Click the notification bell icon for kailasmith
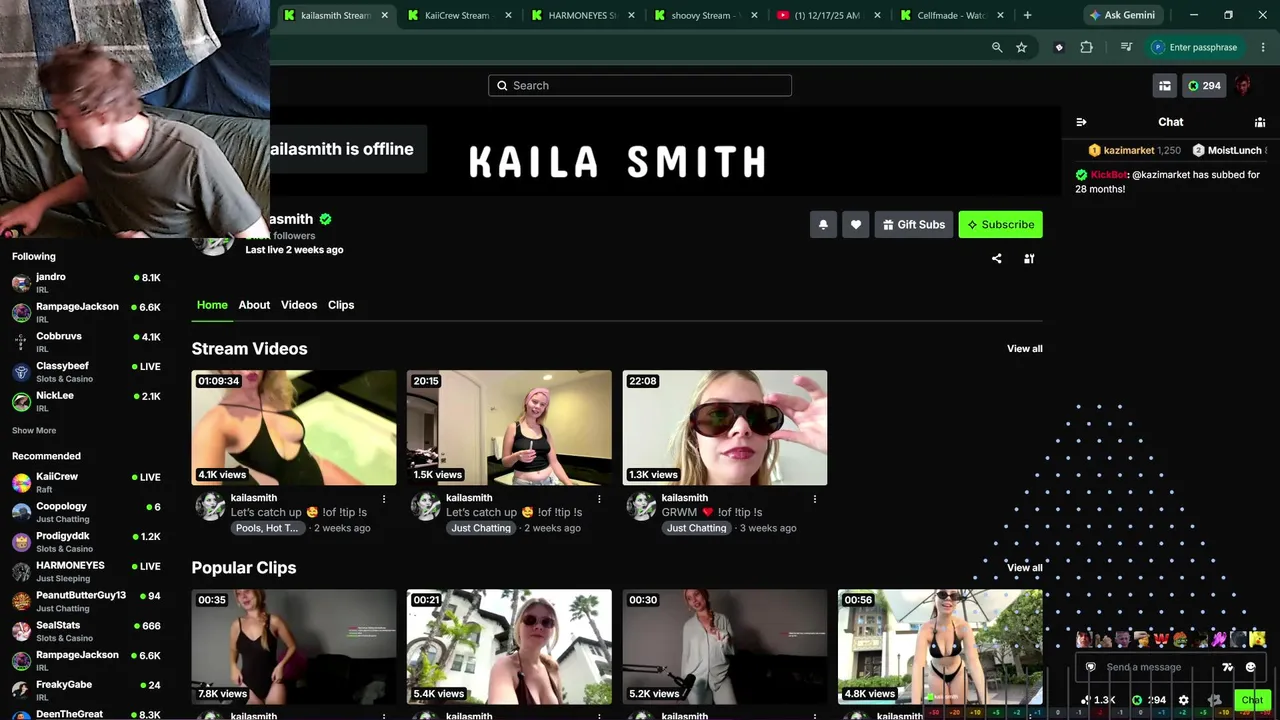 823,224
